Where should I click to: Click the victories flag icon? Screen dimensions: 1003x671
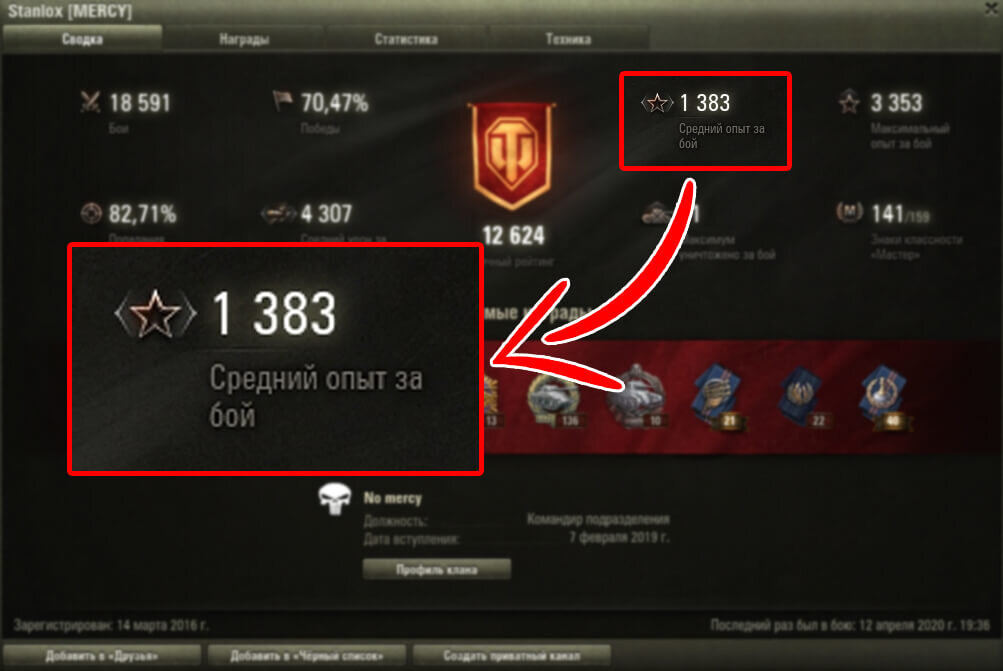pos(282,101)
